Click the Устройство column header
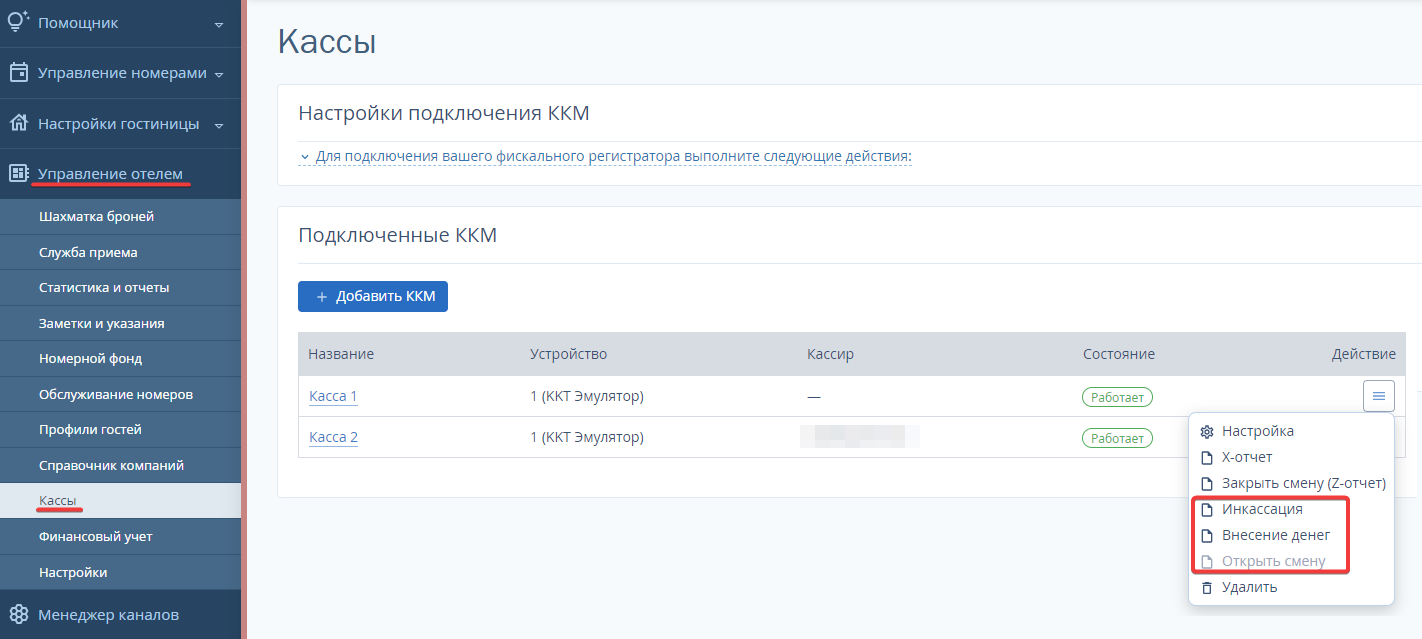 [x=568, y=354]
